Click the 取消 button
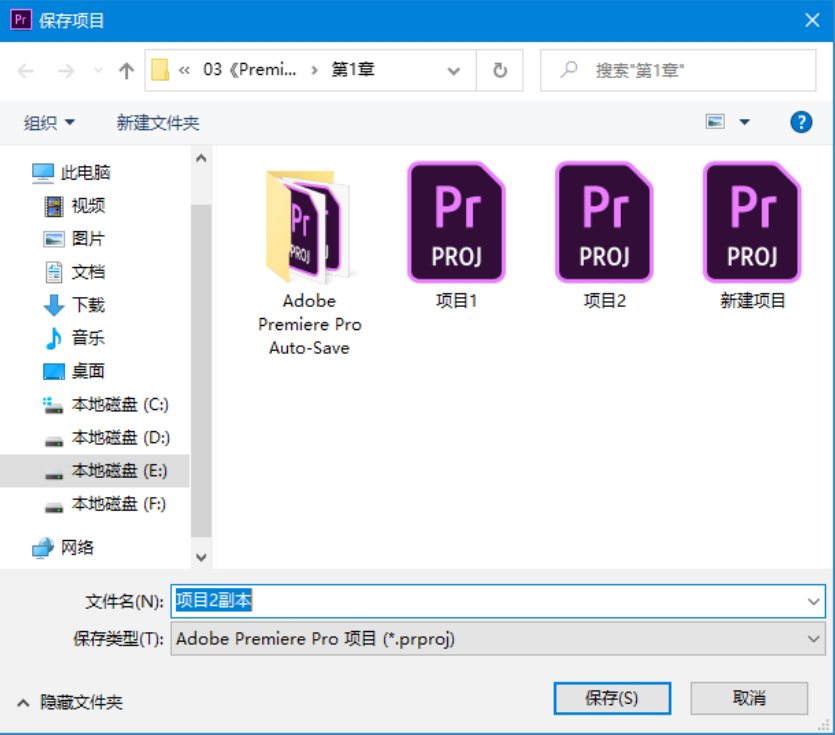 (749, 698)
